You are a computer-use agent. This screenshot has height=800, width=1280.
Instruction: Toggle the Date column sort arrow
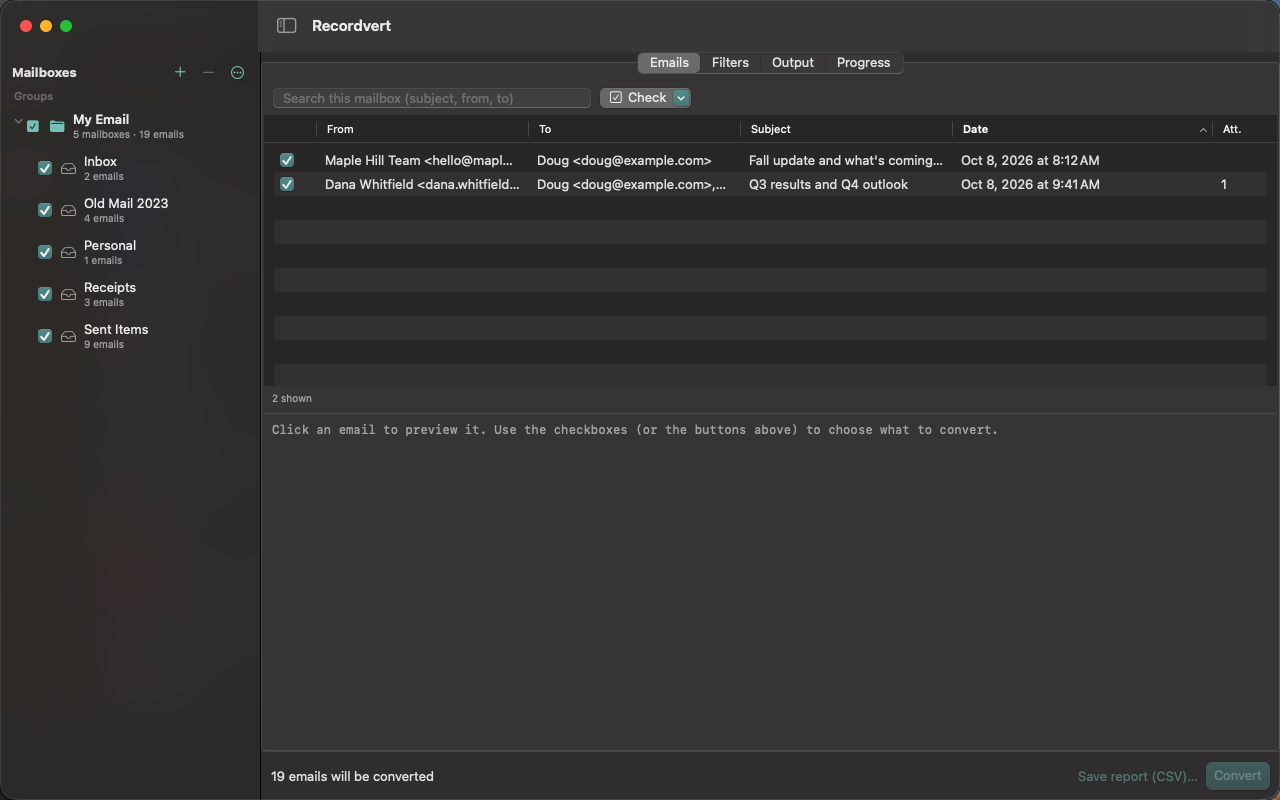click(1203, 130)
